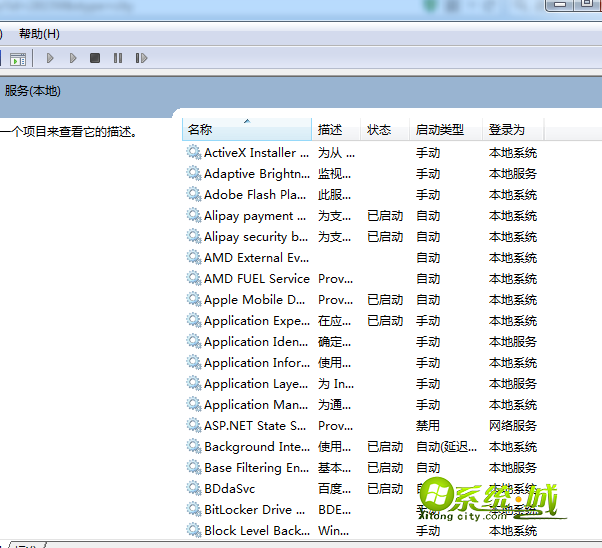Click gear icon beside BDdaSvc service
The image size is (602, 548).
[194, 489]
